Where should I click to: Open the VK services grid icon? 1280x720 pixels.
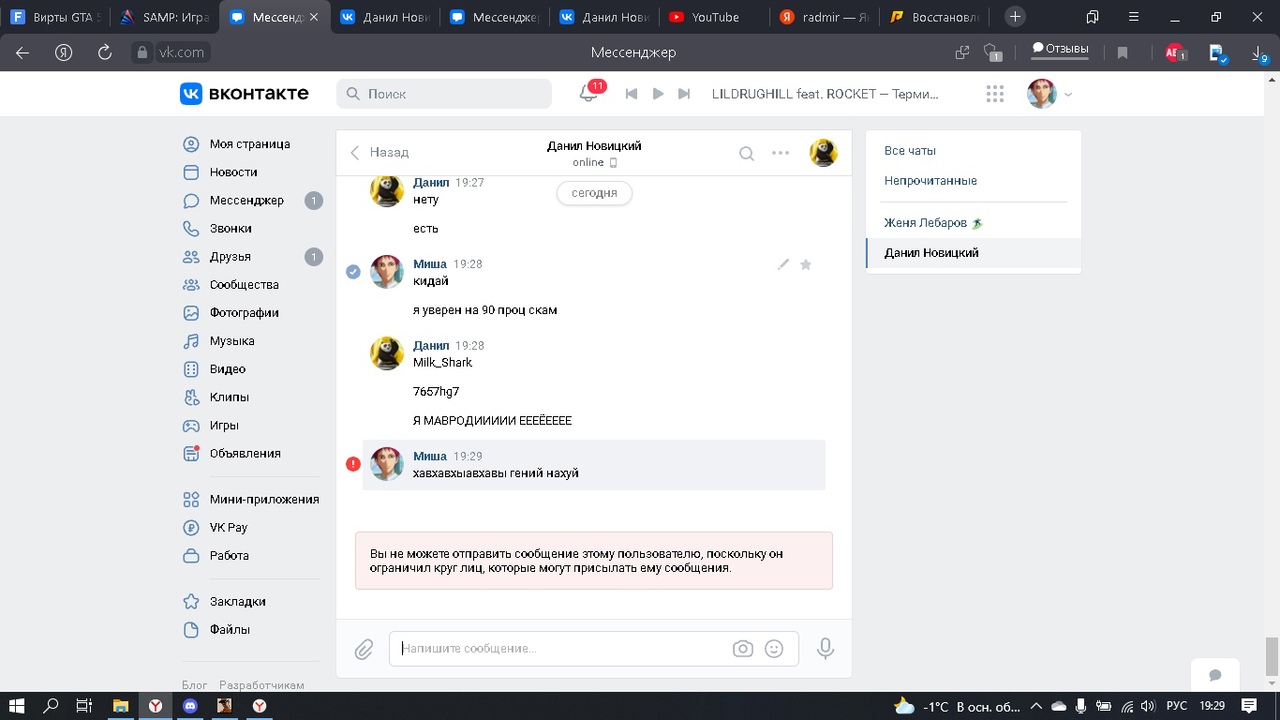(994, 94)
